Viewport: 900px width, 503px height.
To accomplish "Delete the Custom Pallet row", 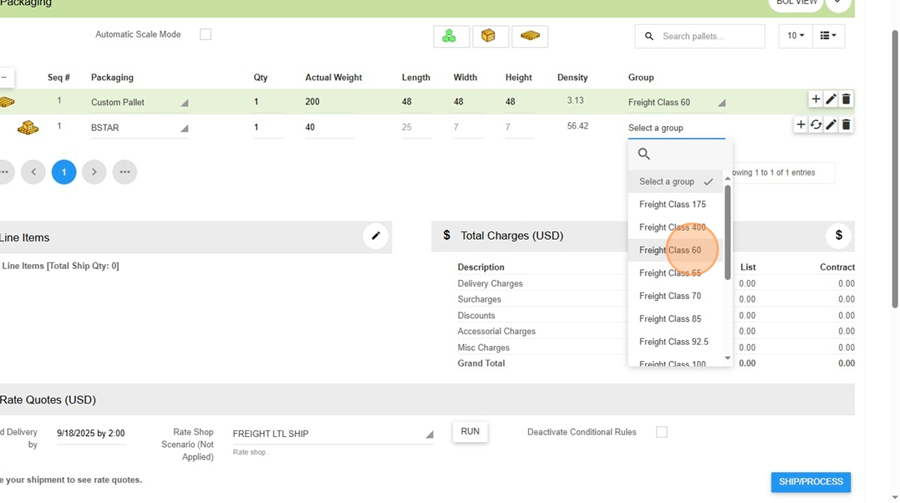I will pos(846,99).
